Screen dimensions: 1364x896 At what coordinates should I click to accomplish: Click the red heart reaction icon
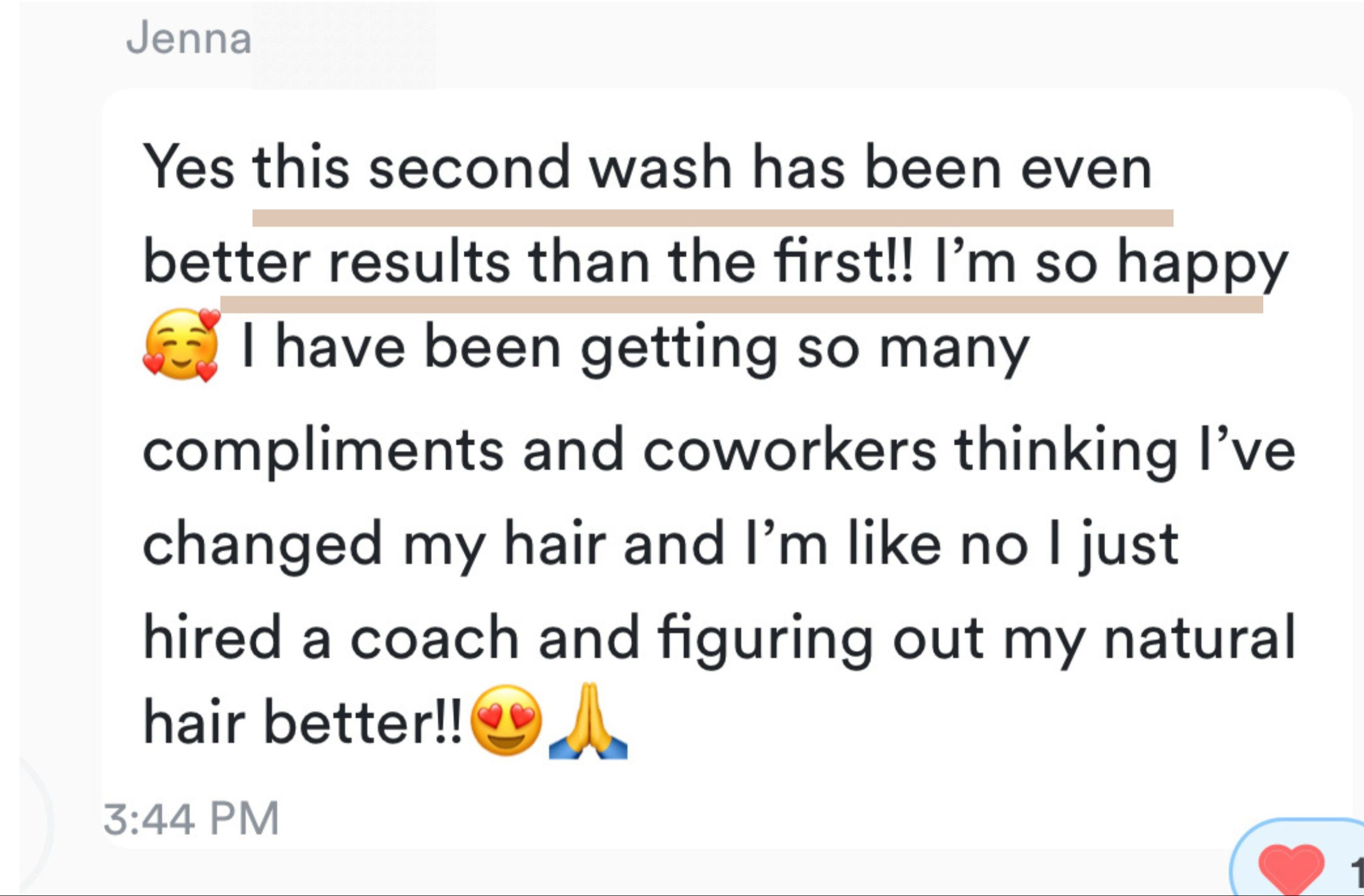click(x=1291, y=869)
